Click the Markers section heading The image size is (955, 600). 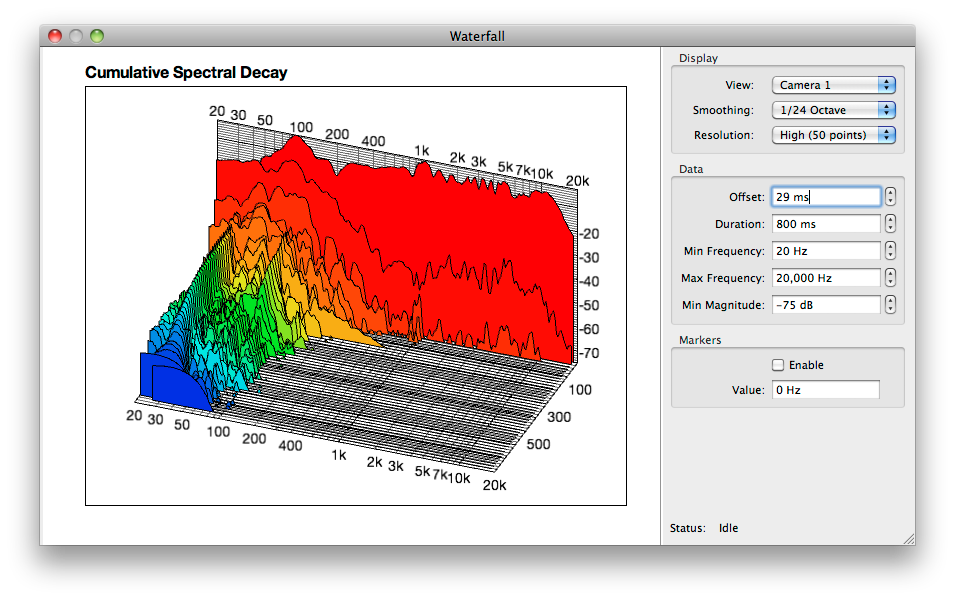pos(700,340)
